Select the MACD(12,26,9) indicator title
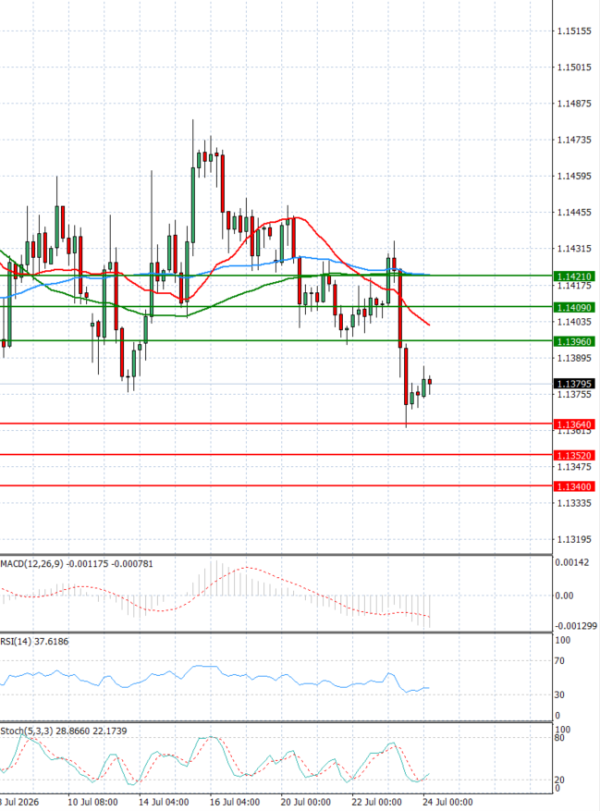This screenshot has width=600, height=811. tap(32, 564)
